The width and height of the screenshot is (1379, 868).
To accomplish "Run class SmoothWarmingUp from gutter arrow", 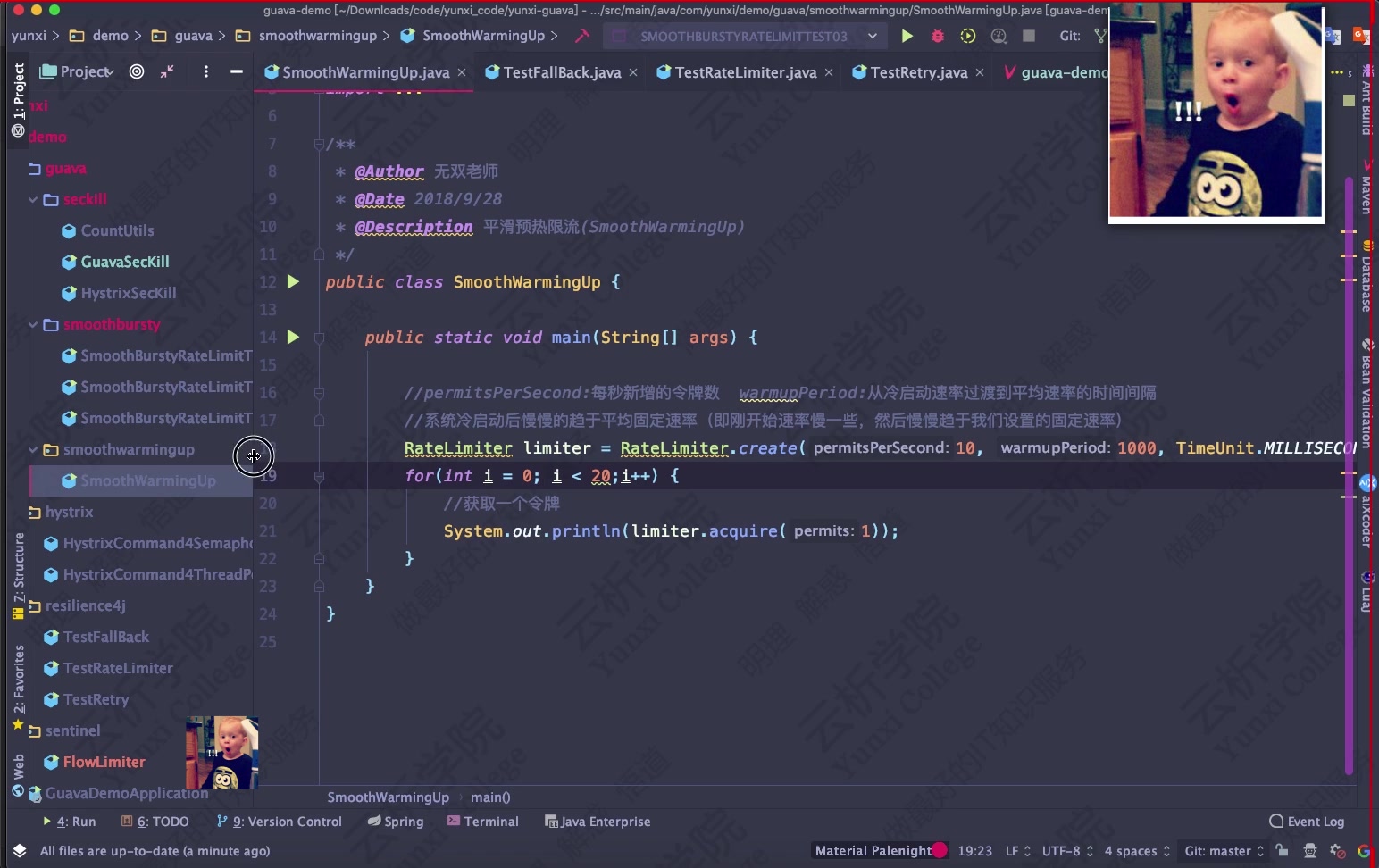I will (293, 282).
